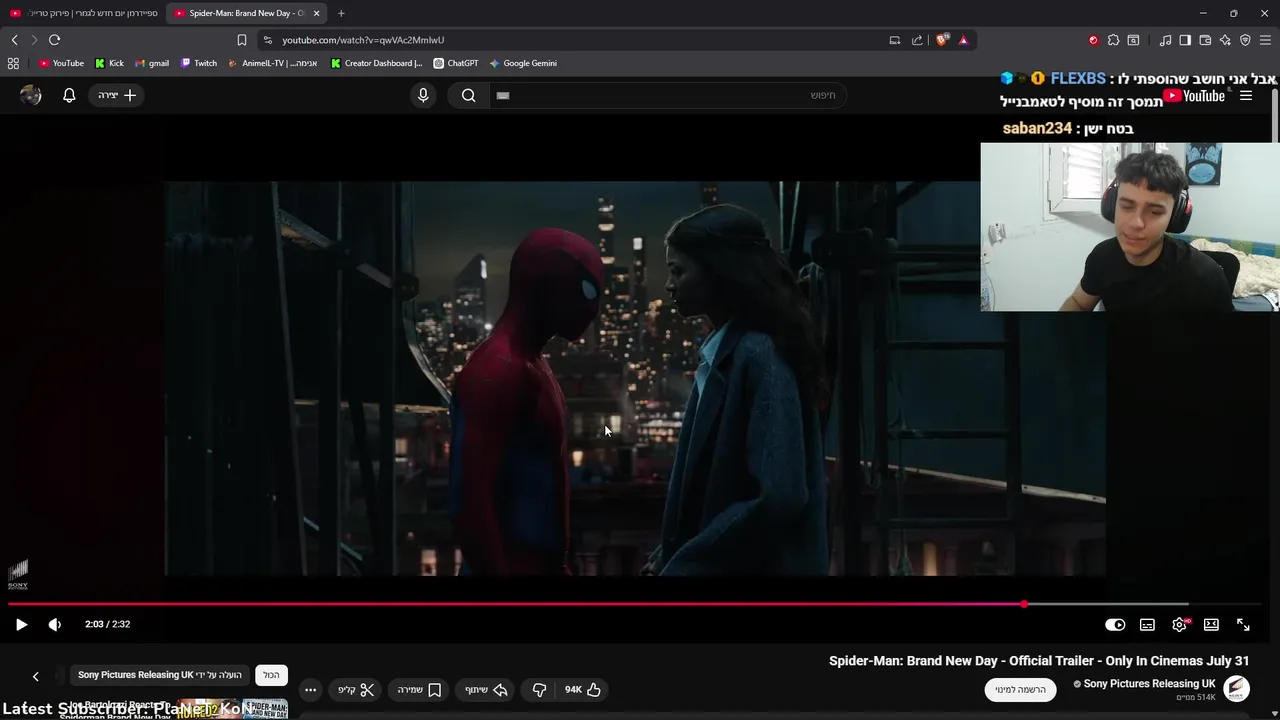Turn on subtitles with the captions icon
Image resolution: width=1280 pixels, height=720 pixels.
(1147, 624)
